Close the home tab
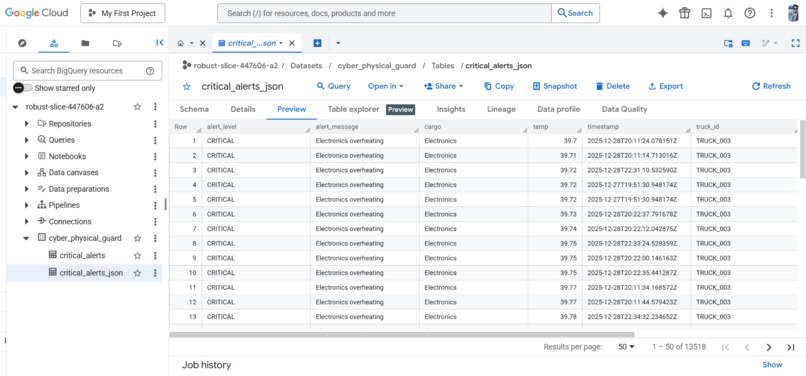The image size is (806, 376). pyautogui.click(x=203, y=43)
